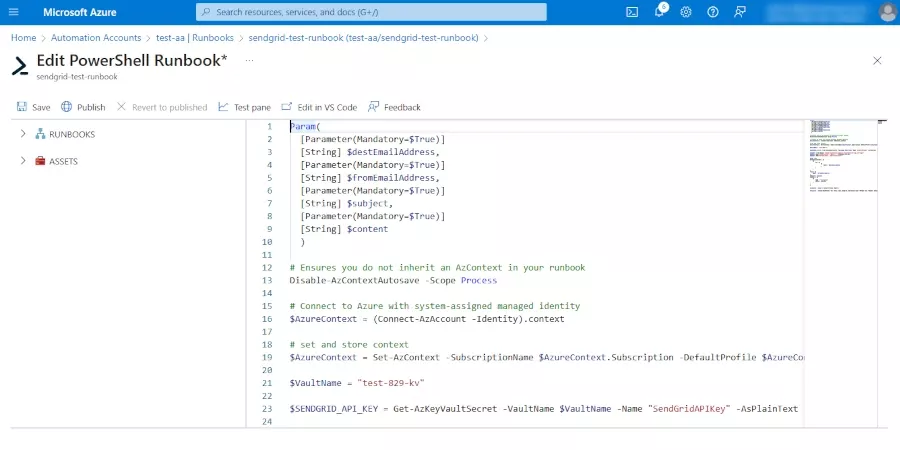Expand the ASSETS tree node
900x450 pixels.
coord(22,161)
